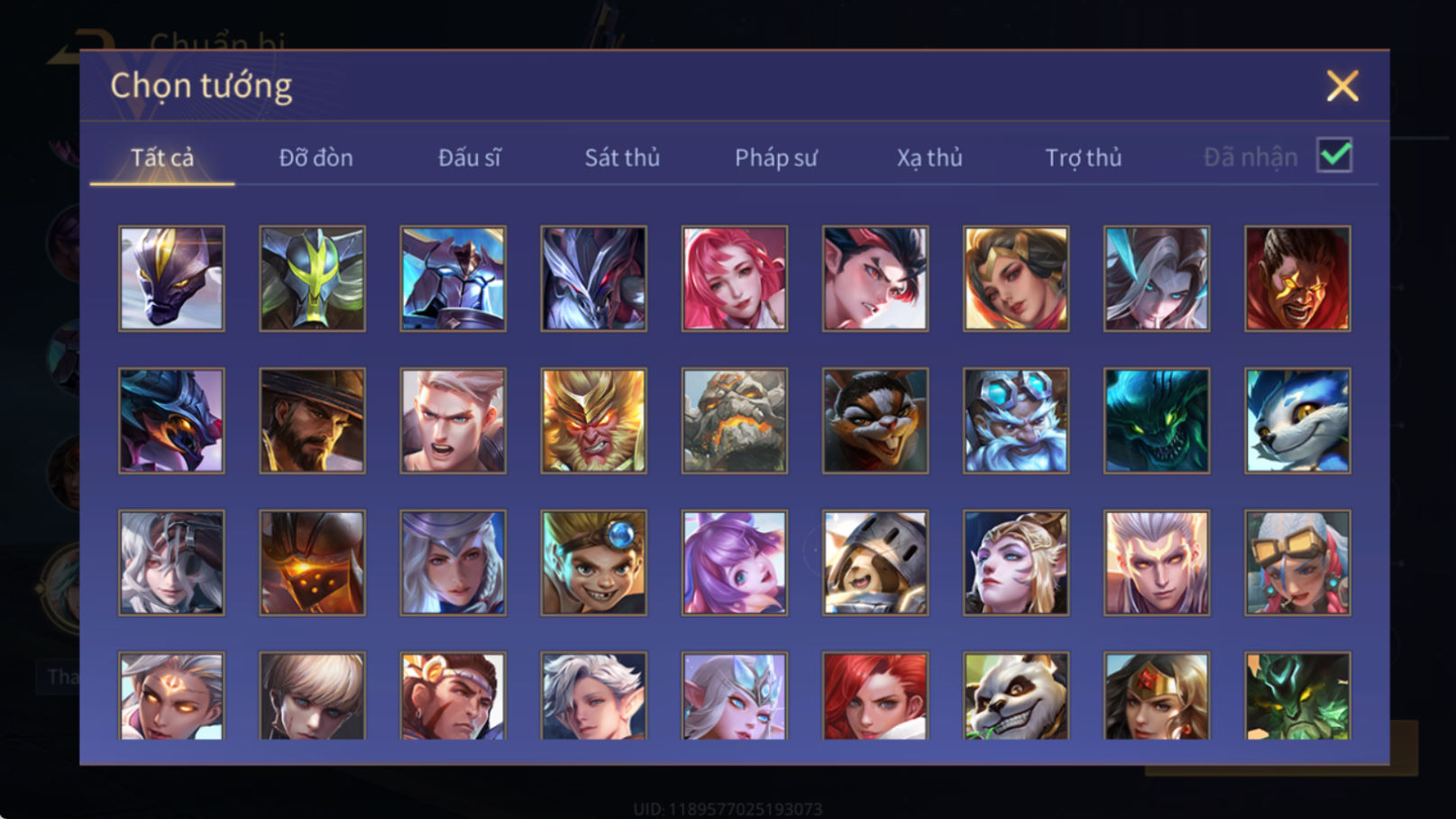Pick the Wonder Woman hero portrait

pos(1157,696)
